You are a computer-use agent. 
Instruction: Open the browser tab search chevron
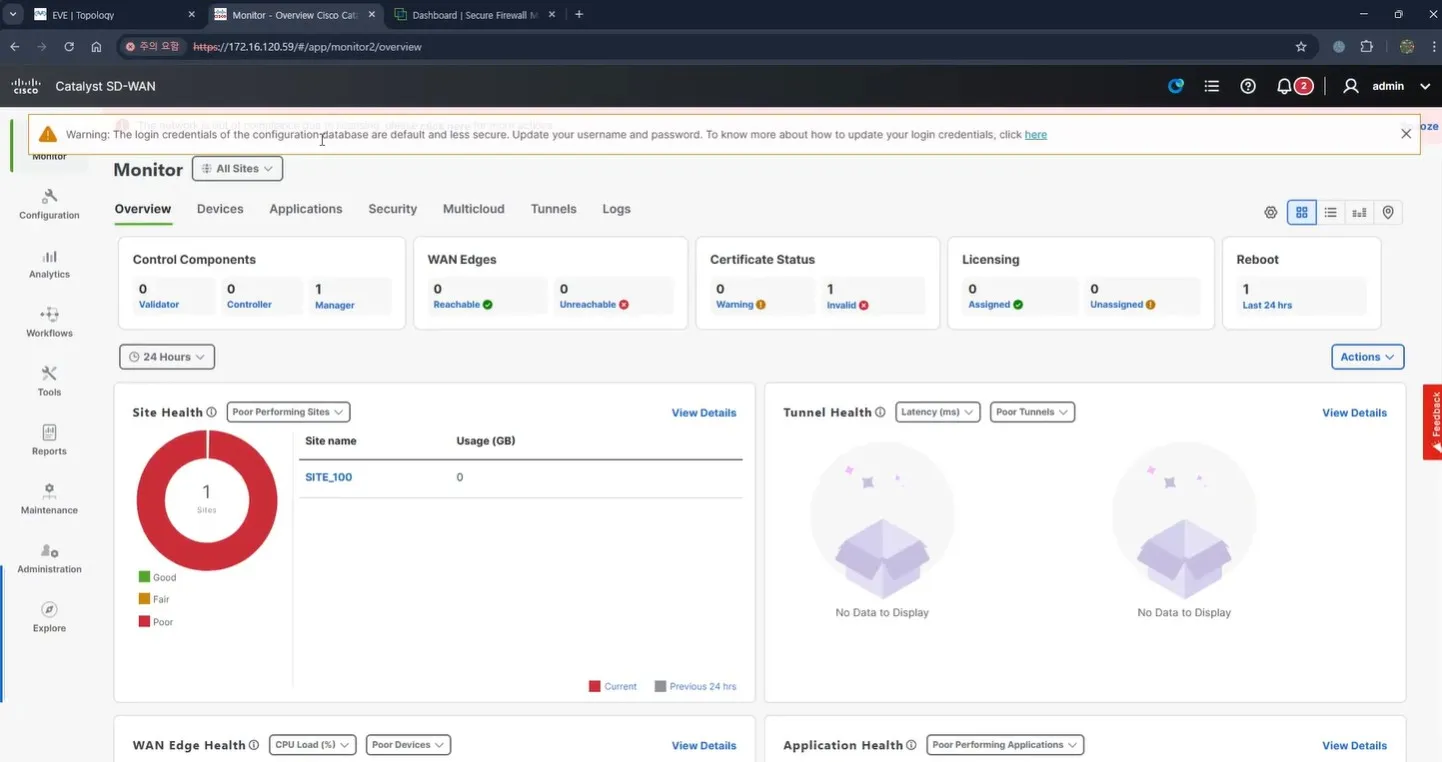(x=14, y=14)
